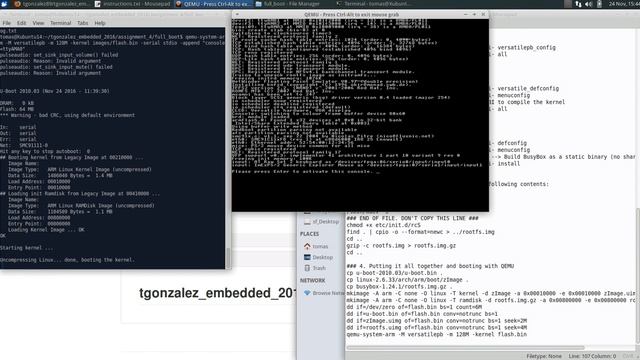Viewport: 640px width, 360px height.
Task: Click 'U-Boot 2010.03' line in the Terminal
Action: [55, 91]
